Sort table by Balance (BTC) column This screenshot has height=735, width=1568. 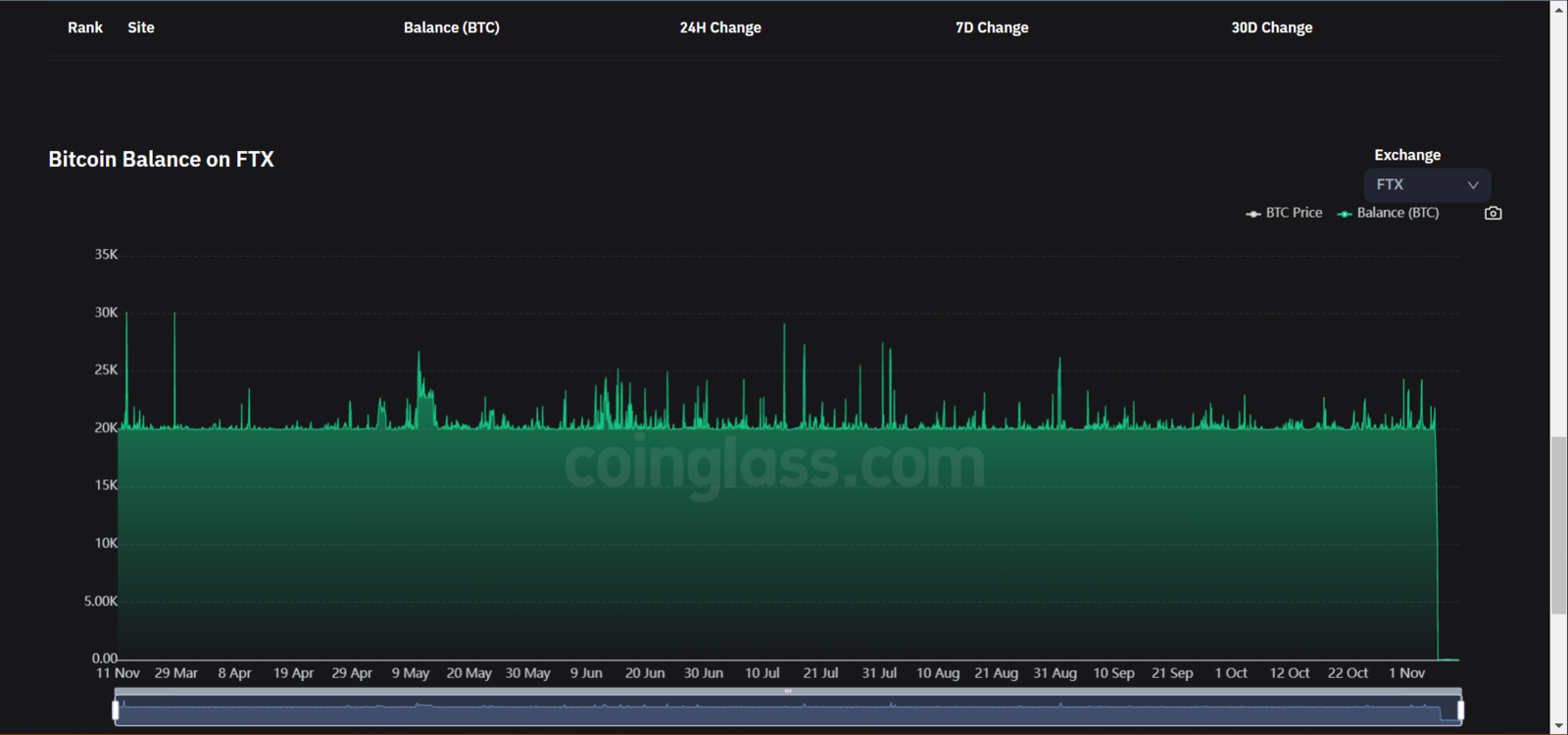coord(451,27)
